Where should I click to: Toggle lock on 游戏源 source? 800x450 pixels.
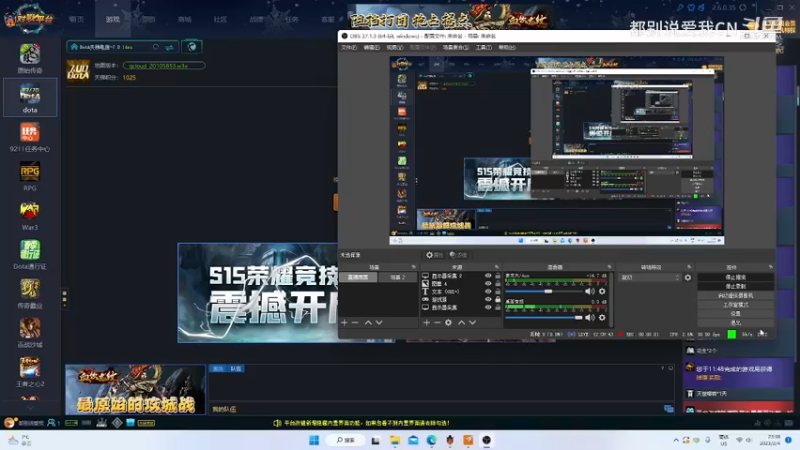pyautogui.click(x=498, y=299)
